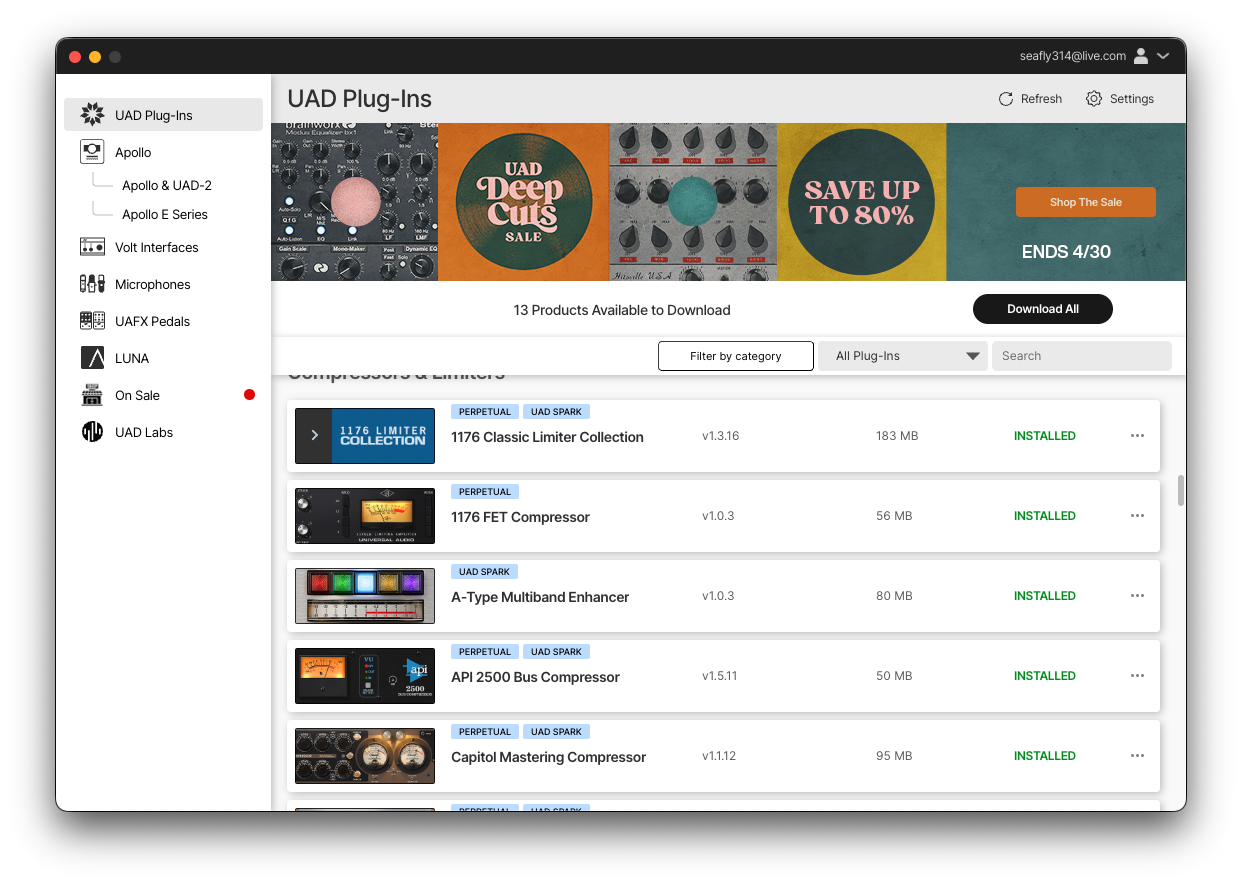The height and width of the screenshot is (885, 1242).
Task: Click the 1176 Classic Limiter Collection title
Action: tap(547, 437)
